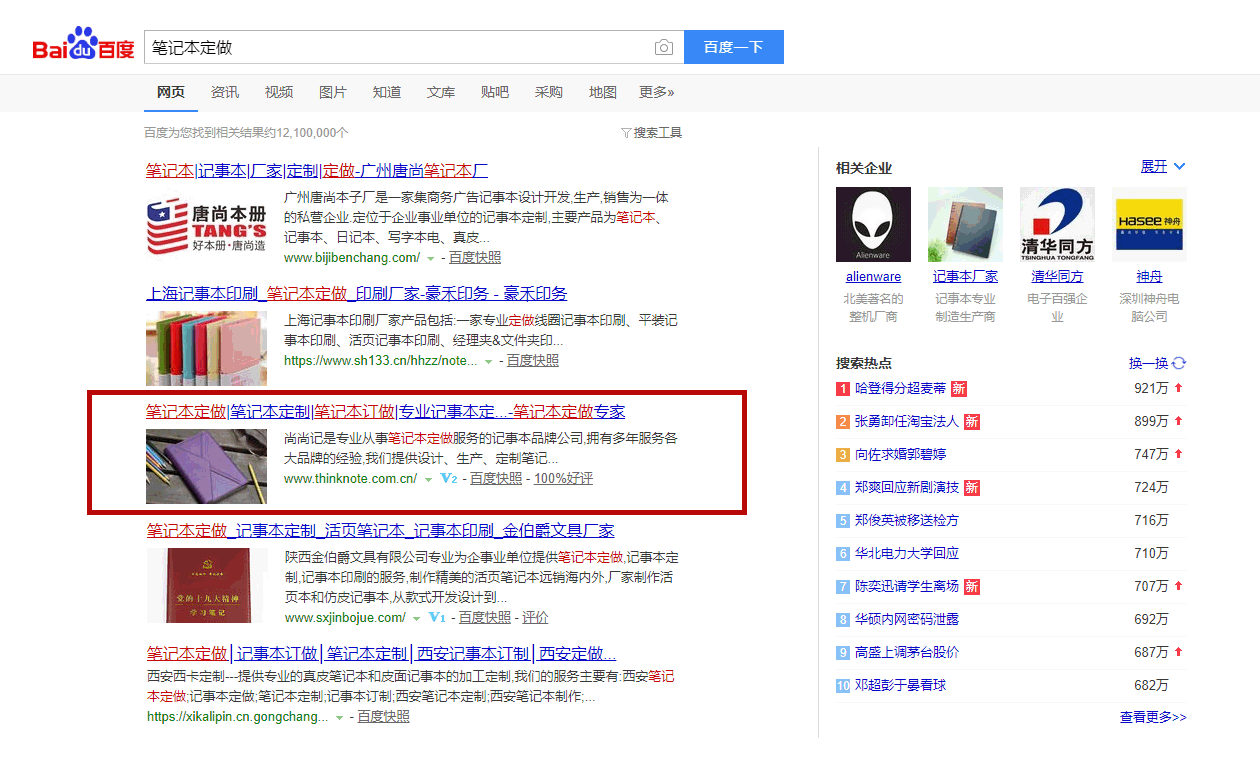Click the 百度一下 search button
The height and width of the screenshot is (777, 1260).
(733, 47)
